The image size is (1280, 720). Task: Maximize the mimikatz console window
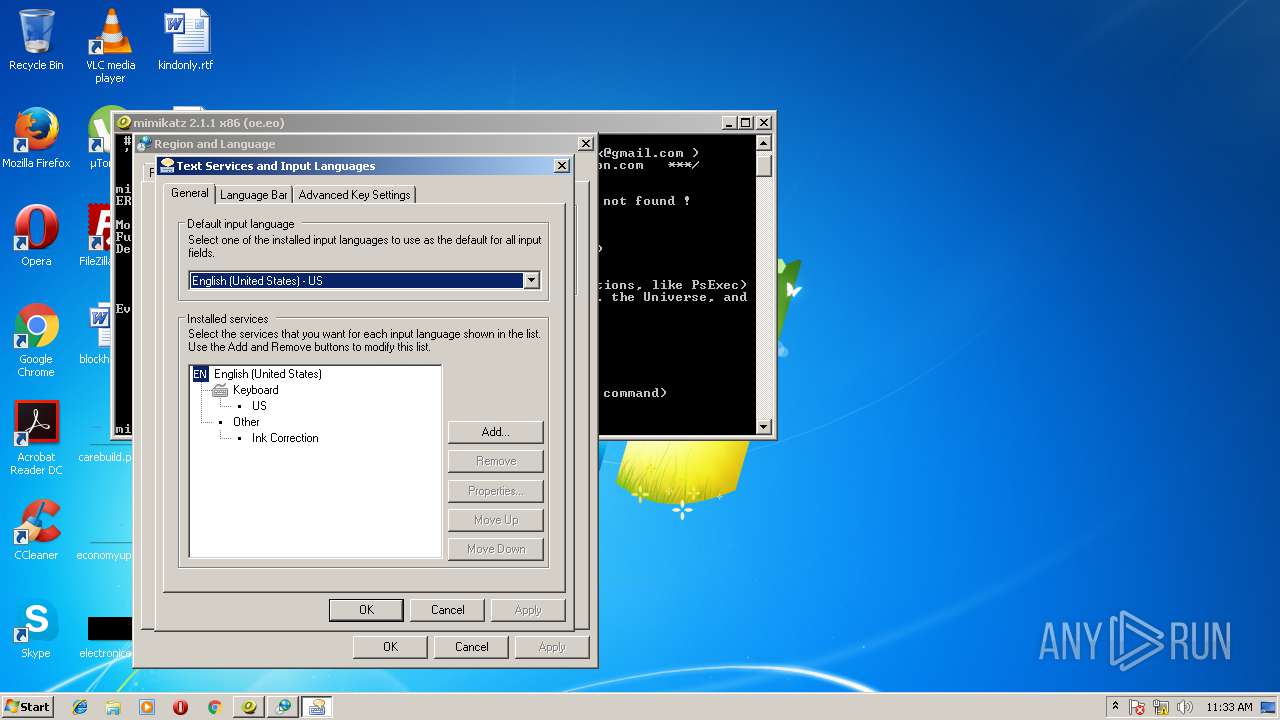click(746, 122)
